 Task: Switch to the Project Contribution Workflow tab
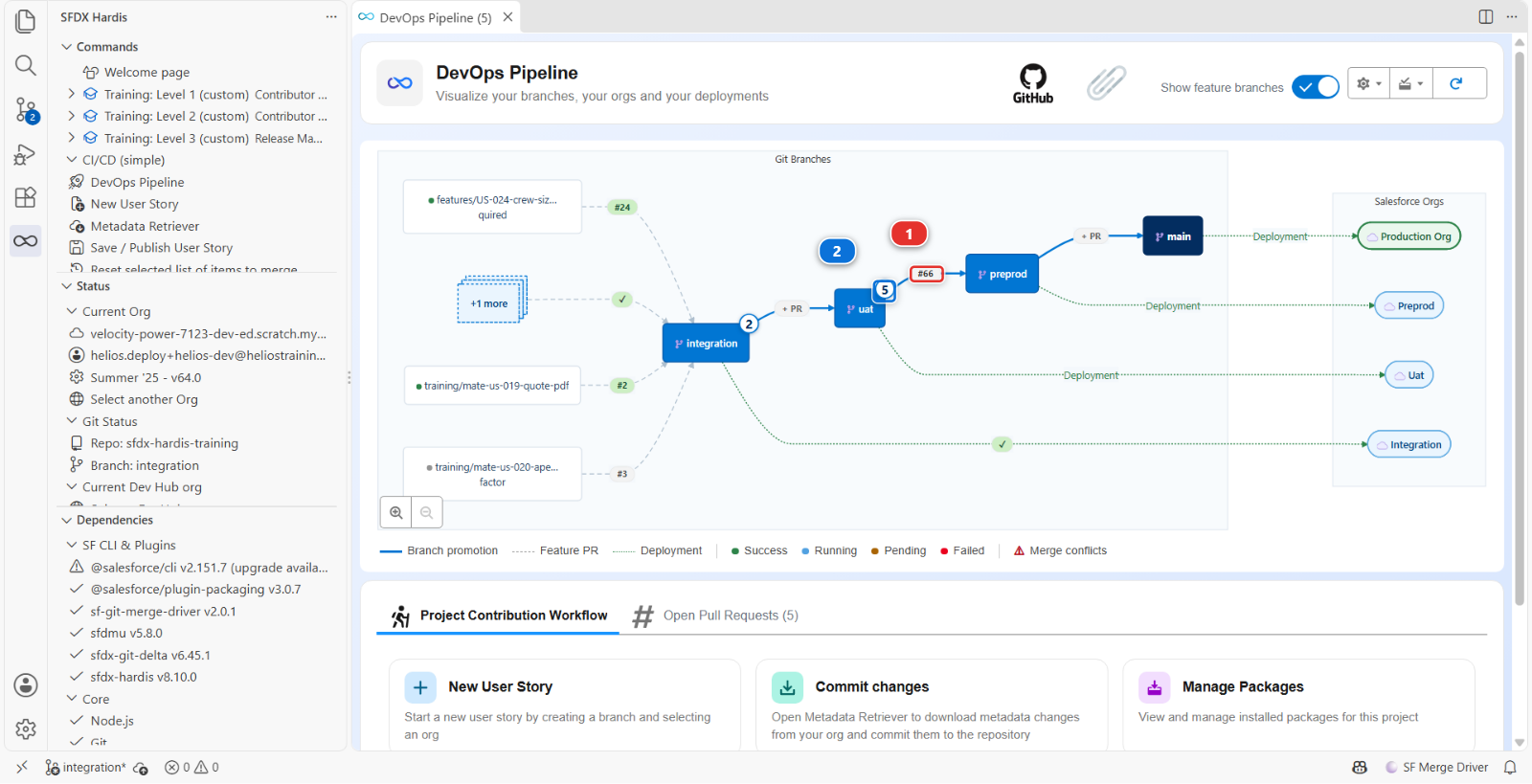coord(498,616)
